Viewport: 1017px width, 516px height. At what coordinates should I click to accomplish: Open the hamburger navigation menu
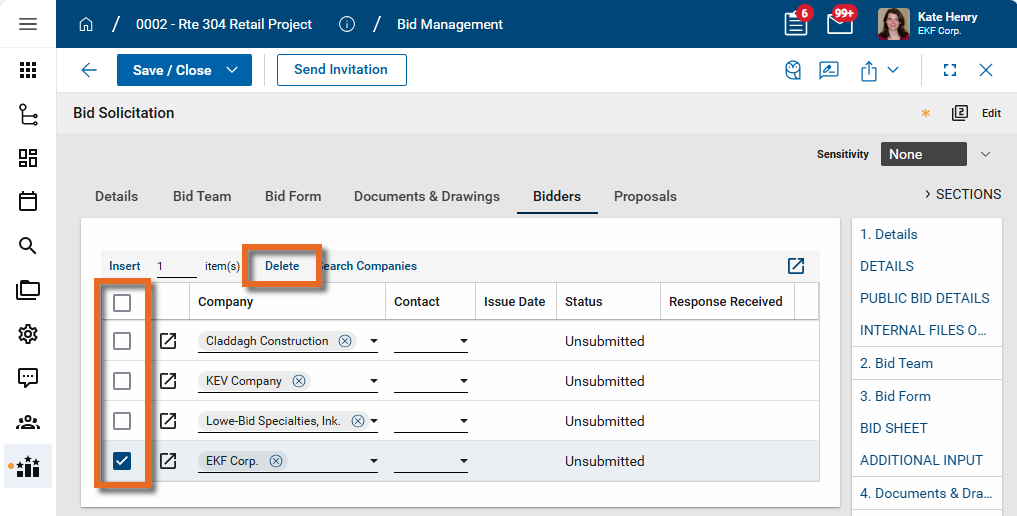pos(28,24)
